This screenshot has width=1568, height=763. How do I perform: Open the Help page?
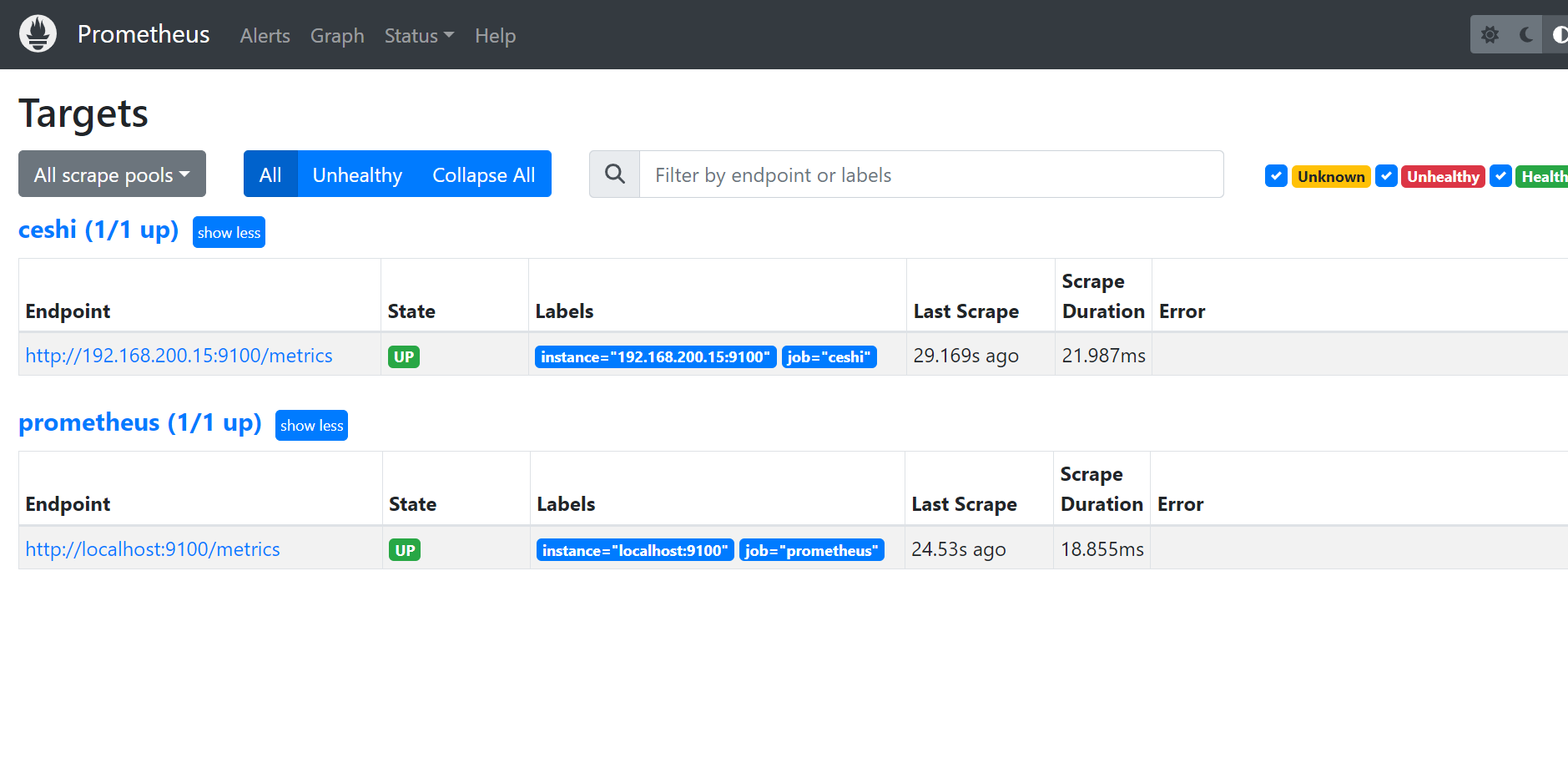pyautogui.click(x=495, y=36)
